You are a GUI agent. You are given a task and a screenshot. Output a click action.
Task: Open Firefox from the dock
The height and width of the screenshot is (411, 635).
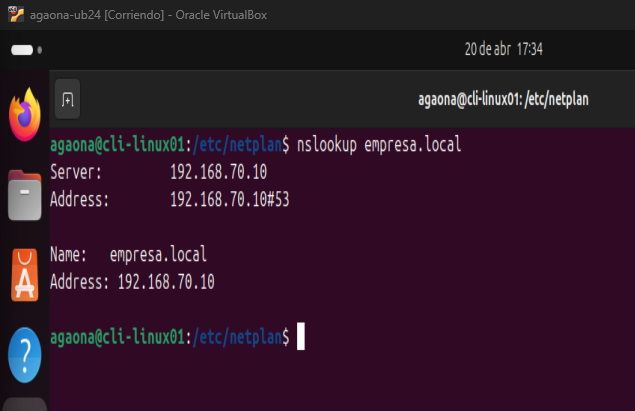[24, 114]
